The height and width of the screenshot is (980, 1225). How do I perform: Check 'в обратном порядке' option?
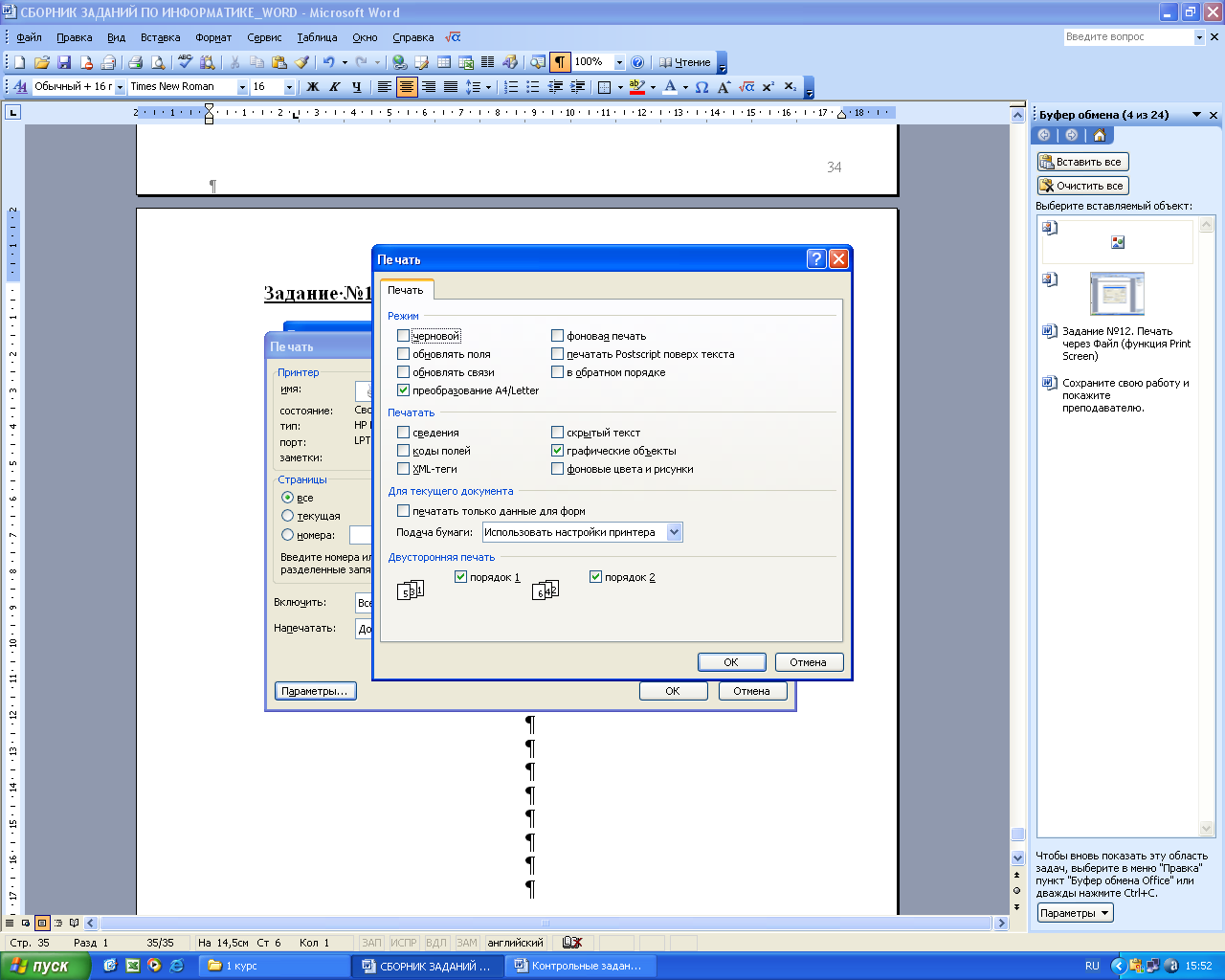557,372
